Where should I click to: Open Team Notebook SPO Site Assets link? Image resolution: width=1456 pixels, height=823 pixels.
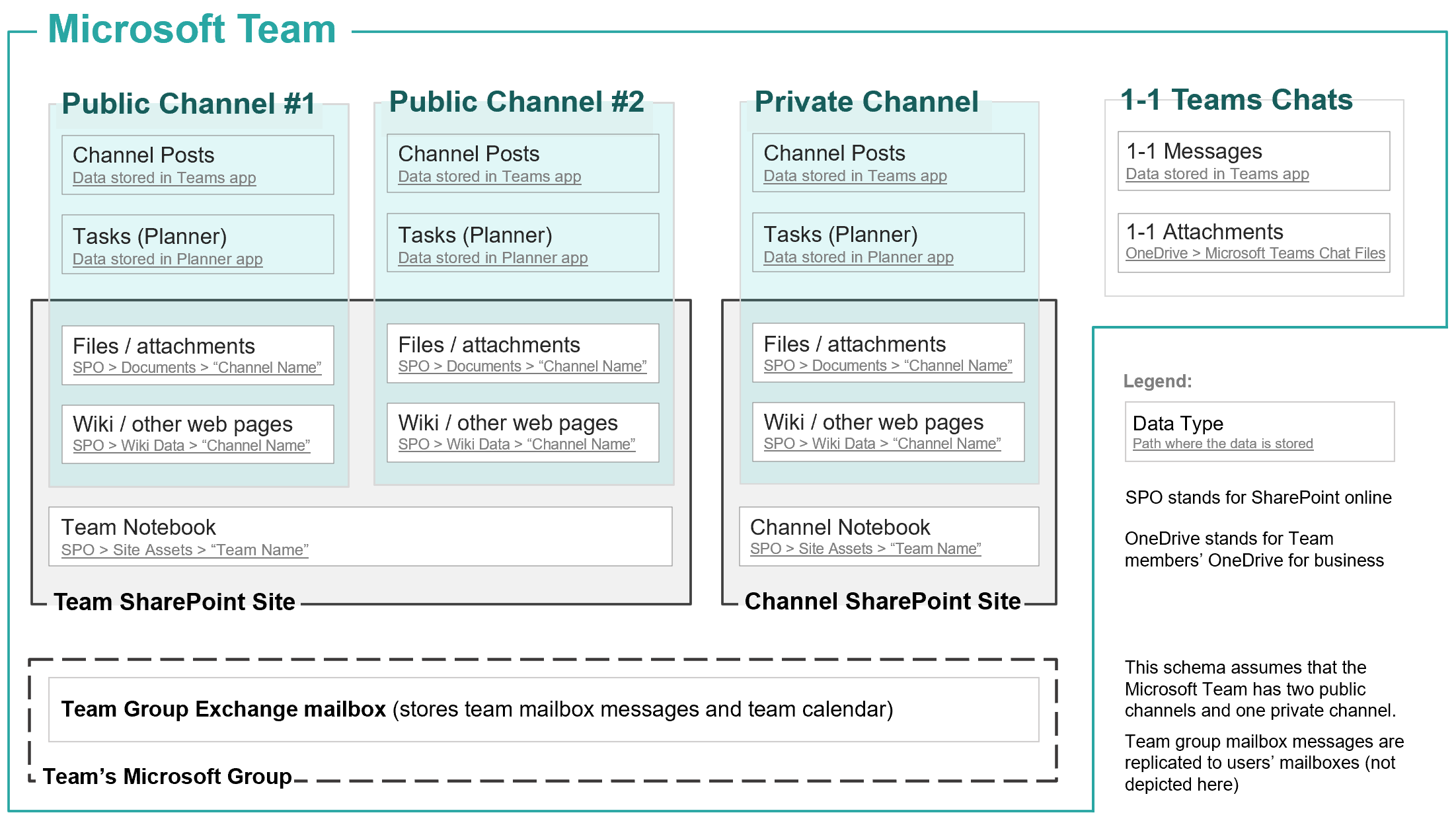184,550
